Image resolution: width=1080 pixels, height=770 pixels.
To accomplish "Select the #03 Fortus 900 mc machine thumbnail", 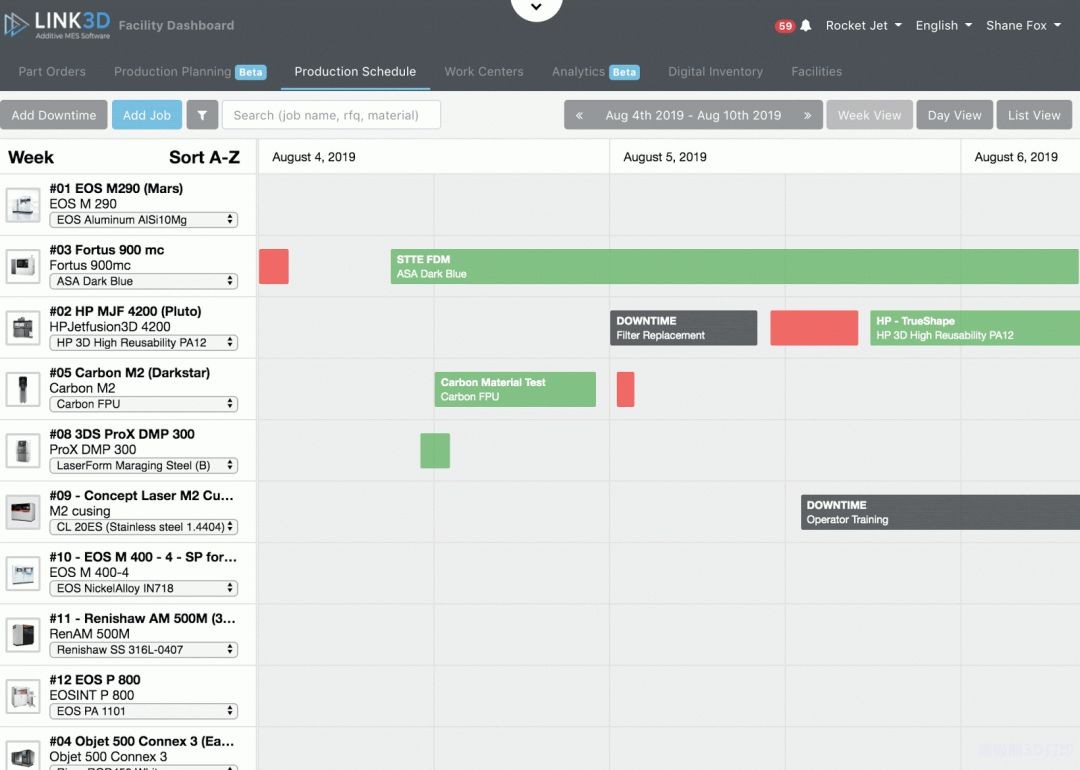I will 23,266.
